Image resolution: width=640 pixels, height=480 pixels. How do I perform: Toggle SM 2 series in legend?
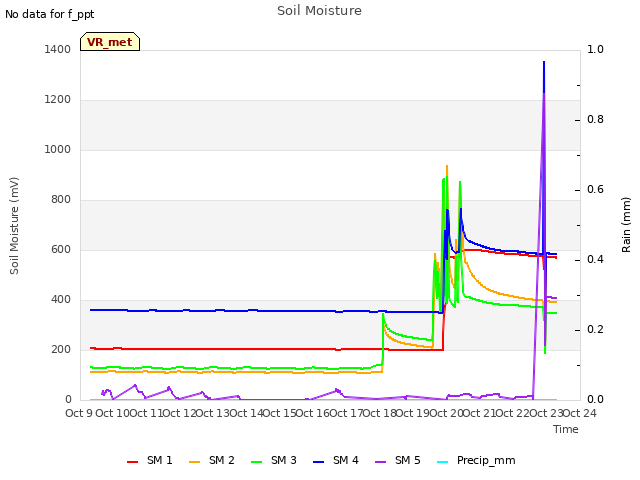[x=212, y=460]
